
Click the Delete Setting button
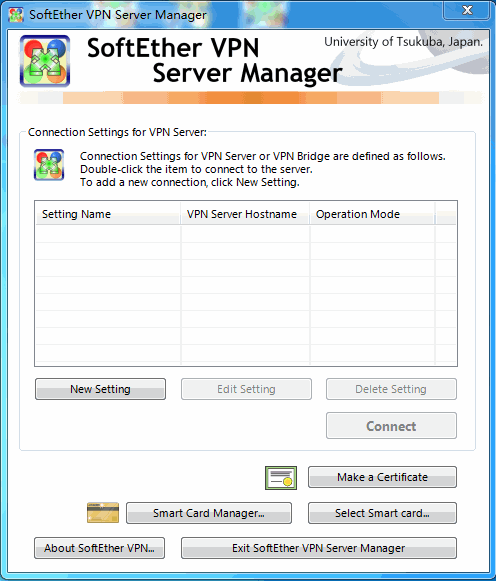391,389
